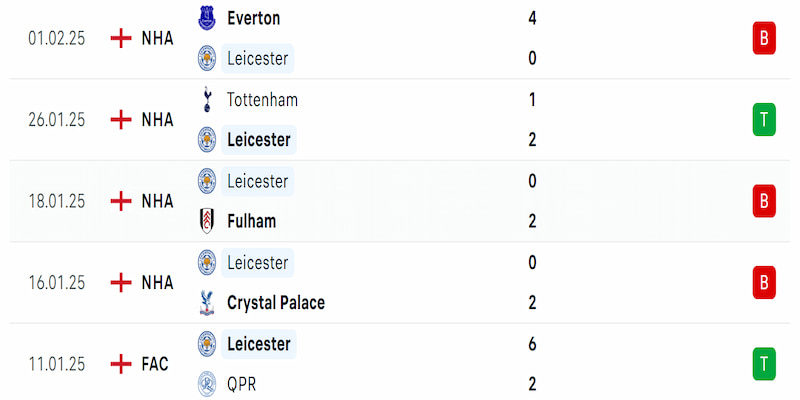The height and width of the screenshot is (400, 800).
Task: Open the Tottenham team name link
Action: coord(262,99)
